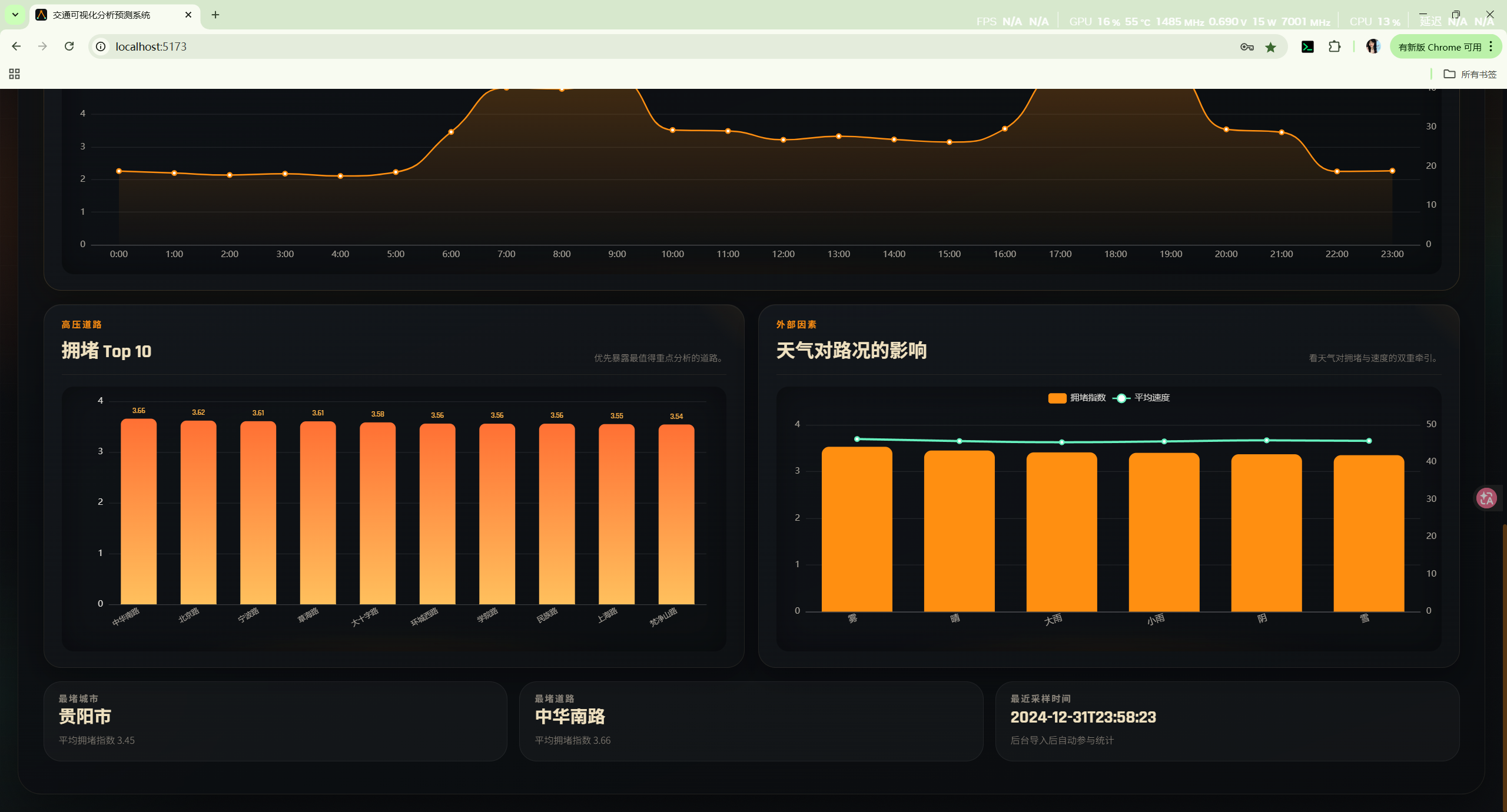Open 所有书签 bookmarks folder

[1470, 74]
